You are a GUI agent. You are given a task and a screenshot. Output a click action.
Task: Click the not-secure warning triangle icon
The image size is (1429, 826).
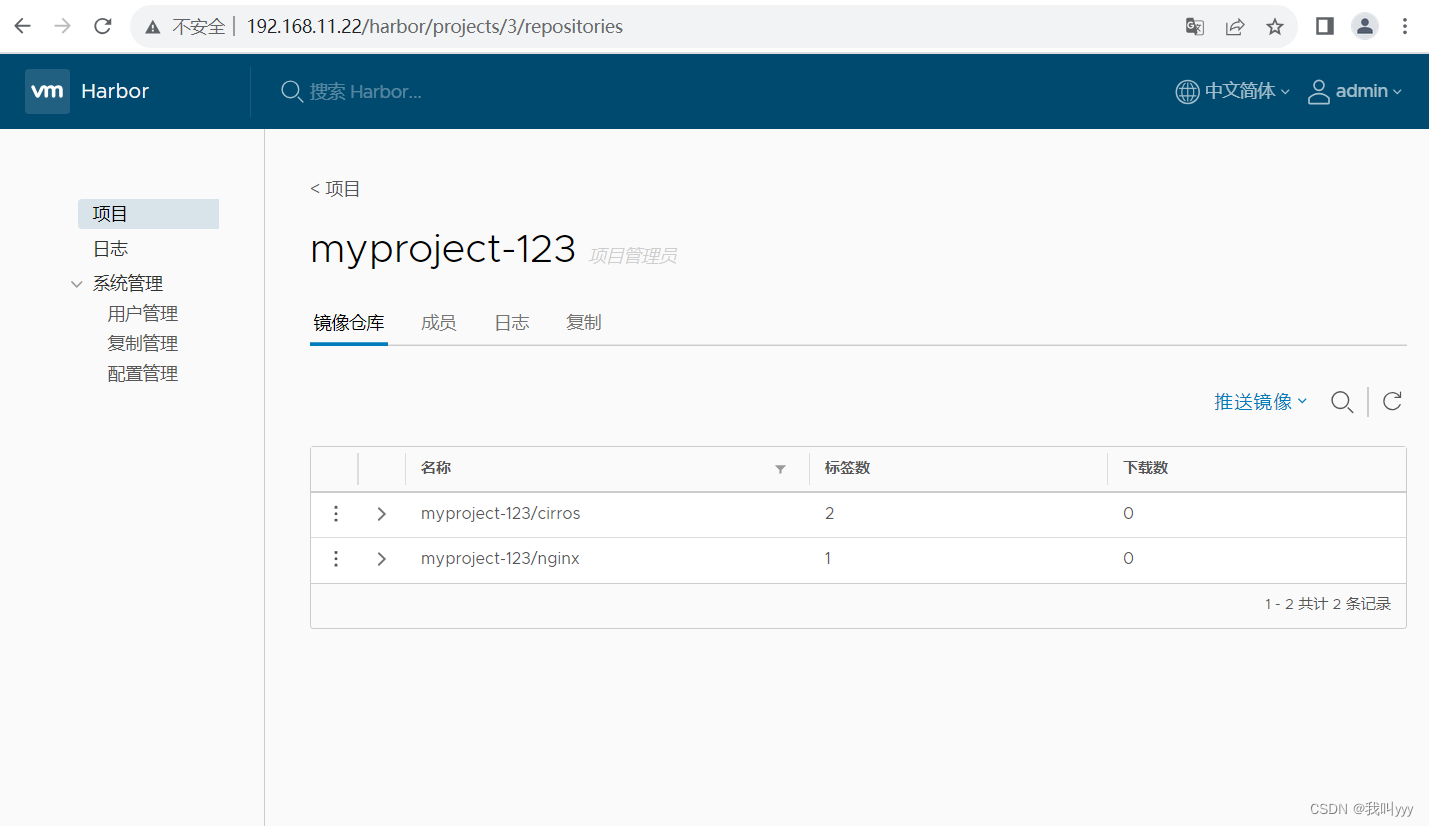click(152, 27)
